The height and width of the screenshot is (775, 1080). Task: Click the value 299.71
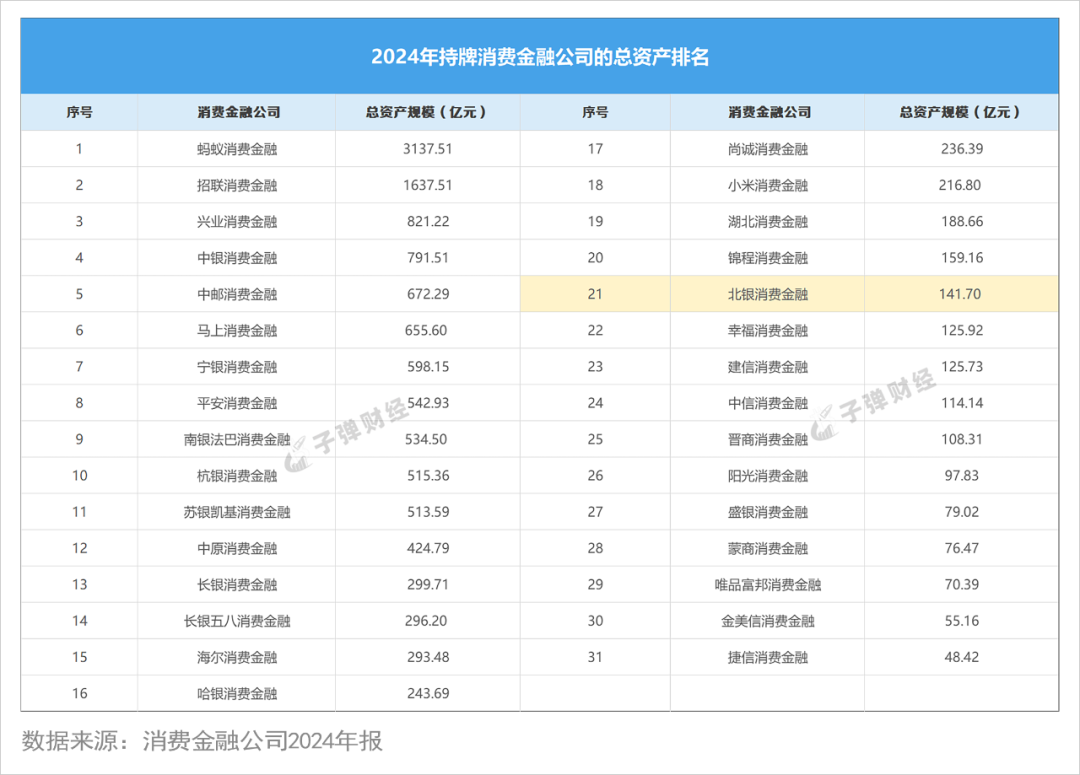coord(428,585)
